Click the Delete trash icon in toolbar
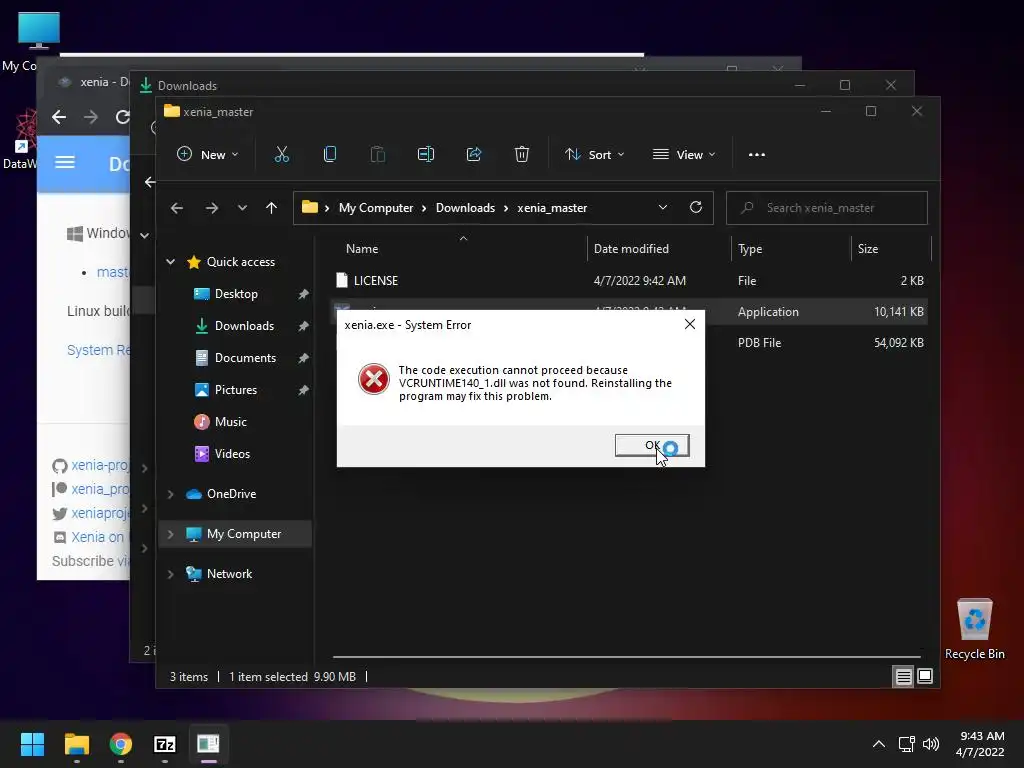1024x768 pixels. point(522,155)
